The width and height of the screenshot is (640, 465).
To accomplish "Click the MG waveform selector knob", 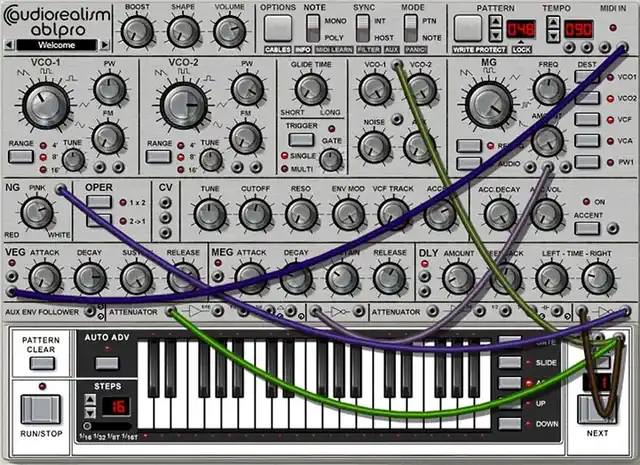I will point(489,105).
